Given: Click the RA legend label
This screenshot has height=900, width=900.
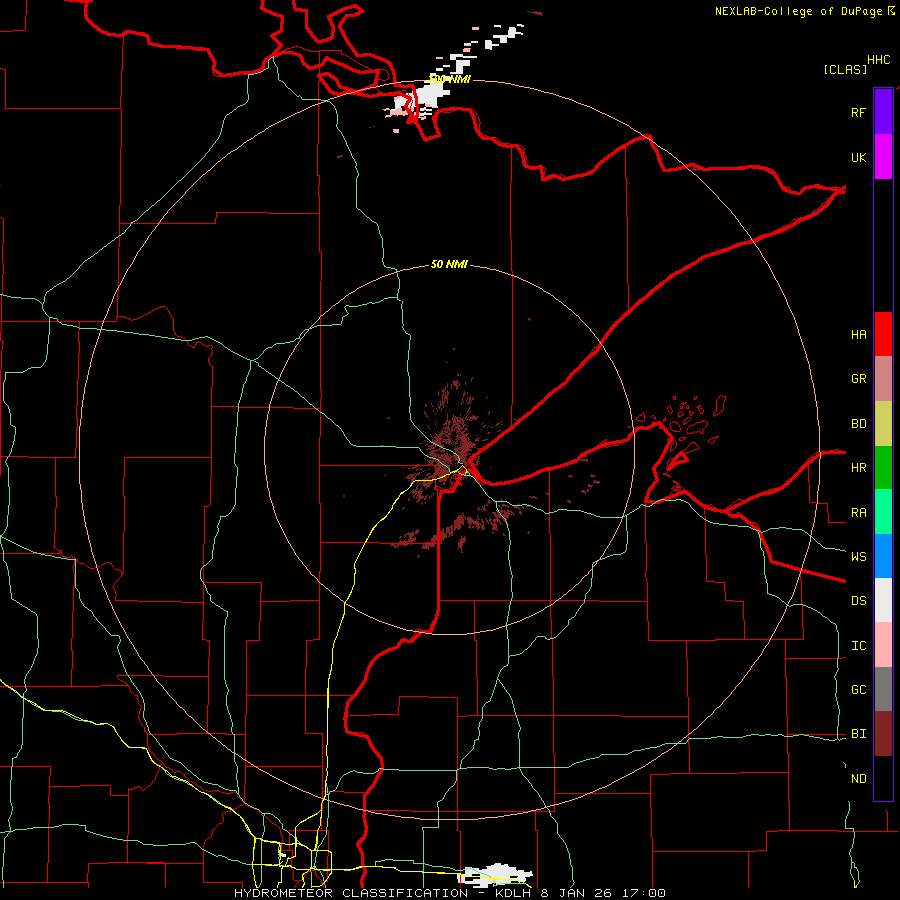Looking at the screenshot, I should pyautogui.click(x=858, y=513).
